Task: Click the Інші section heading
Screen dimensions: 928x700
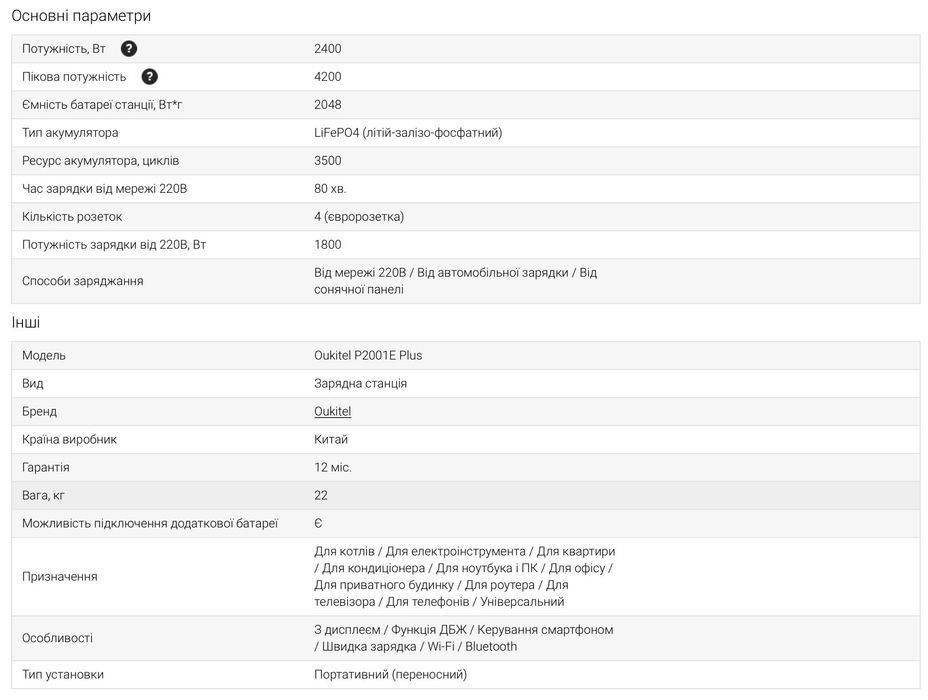Action: coord(26,323)
